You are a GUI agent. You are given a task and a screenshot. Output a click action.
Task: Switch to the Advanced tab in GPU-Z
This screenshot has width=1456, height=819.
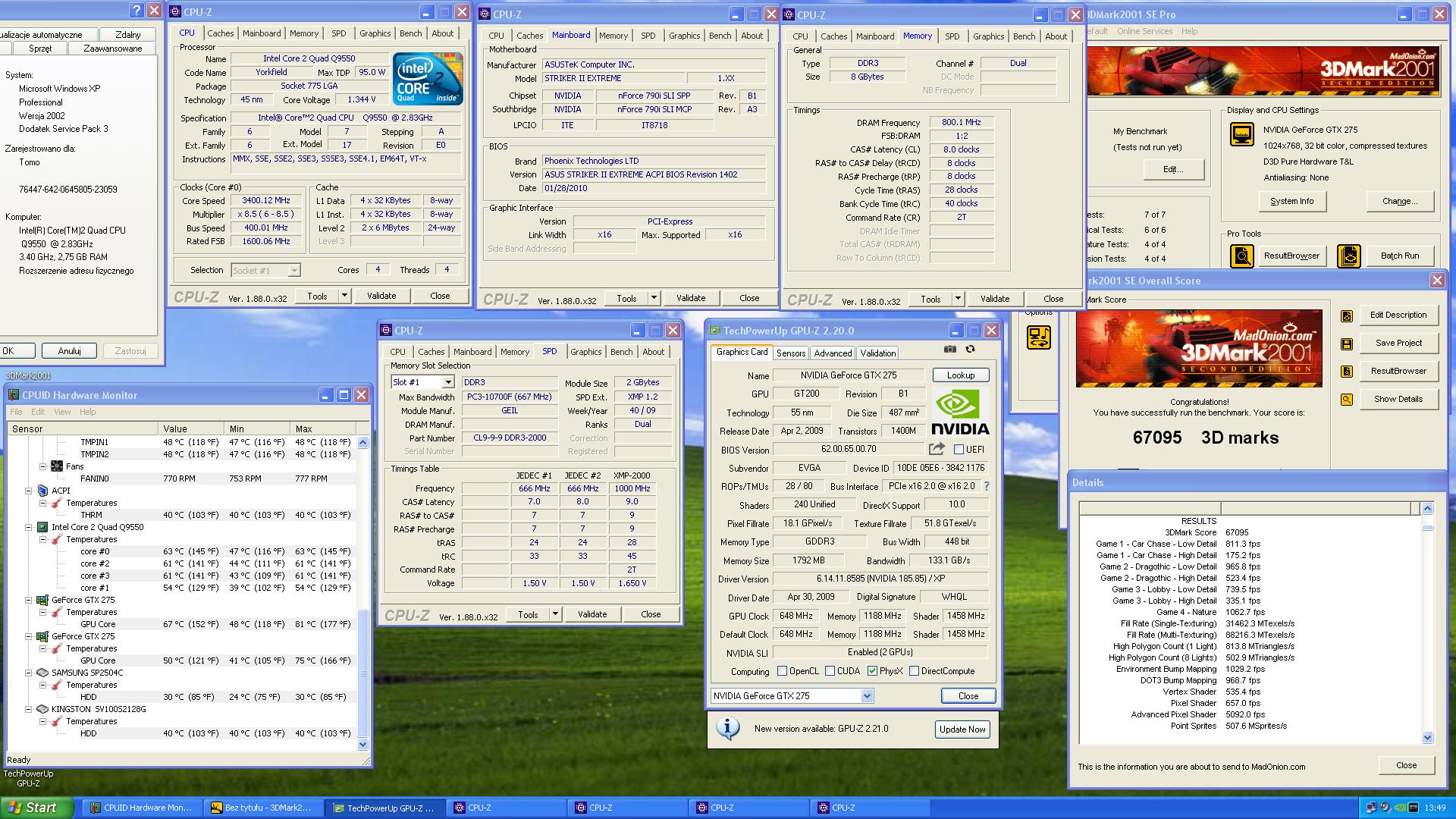[833, 353]
